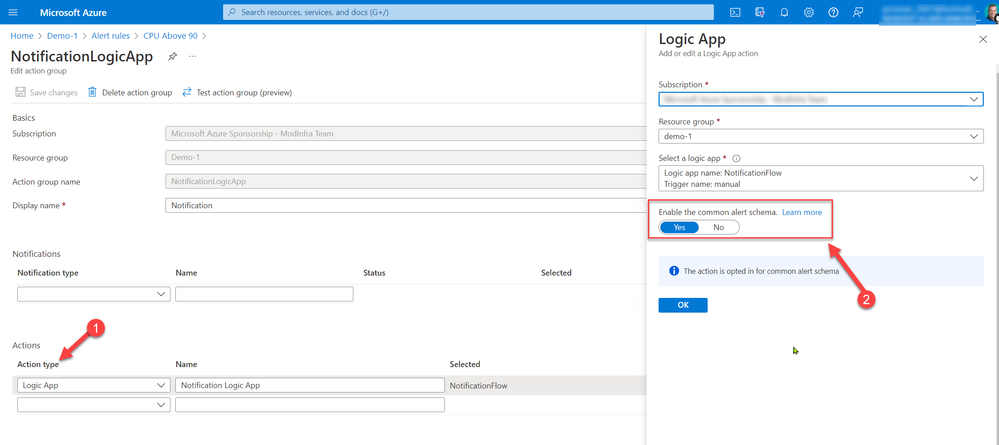Click the empty notification Name field
Image resolution: width=999 pixels, height=445 pixels.
[264, 294]
